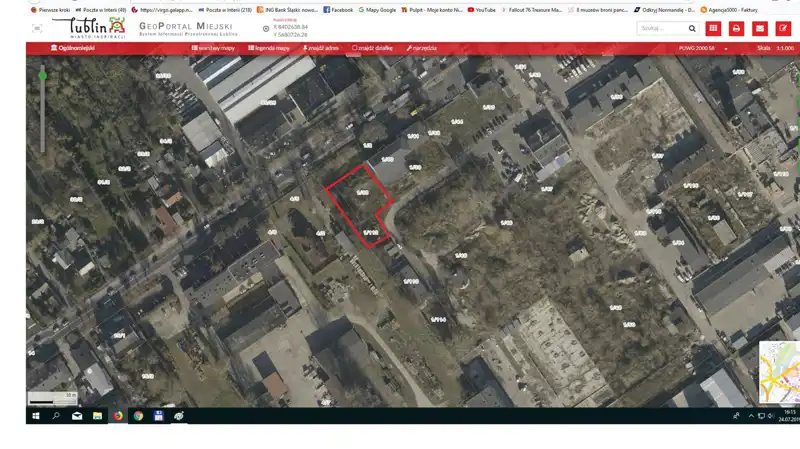Image resolution: width=800 pixels, height=449 pixels.
Task: Open the Agencja5000 - Faktury bookmark
Action: (x=729, y=10)
